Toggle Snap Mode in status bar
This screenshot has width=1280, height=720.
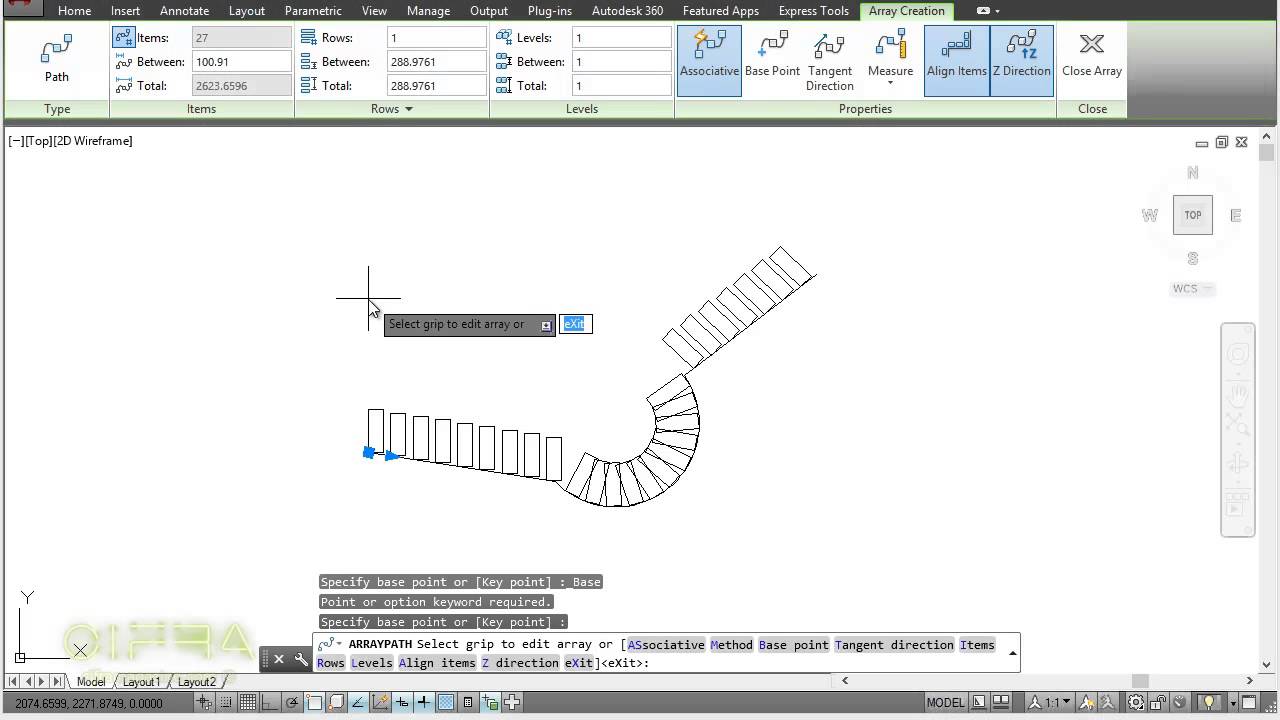point(226,702)
